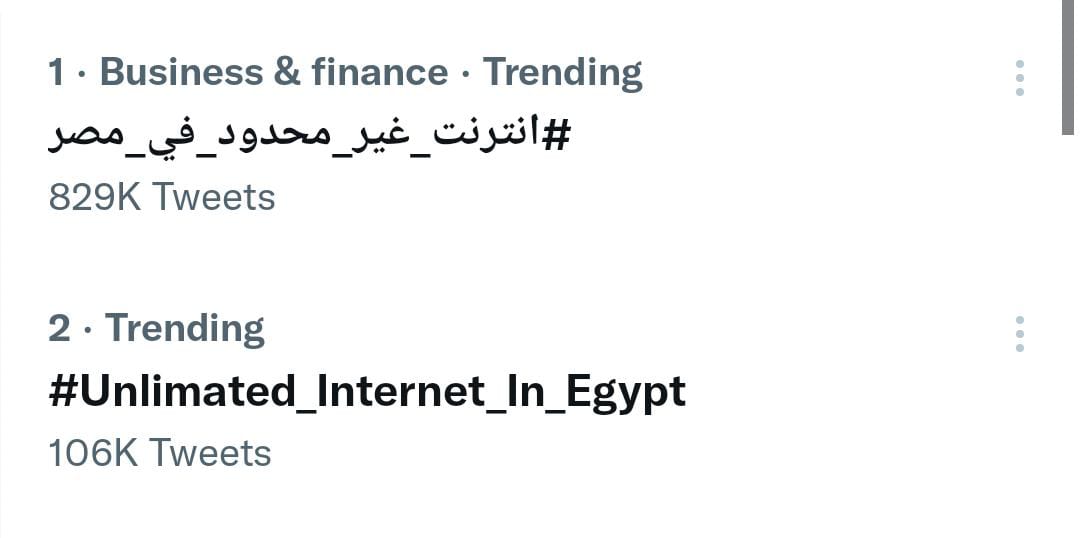Click rank number 1 of the top trend

tap(58, 72)
